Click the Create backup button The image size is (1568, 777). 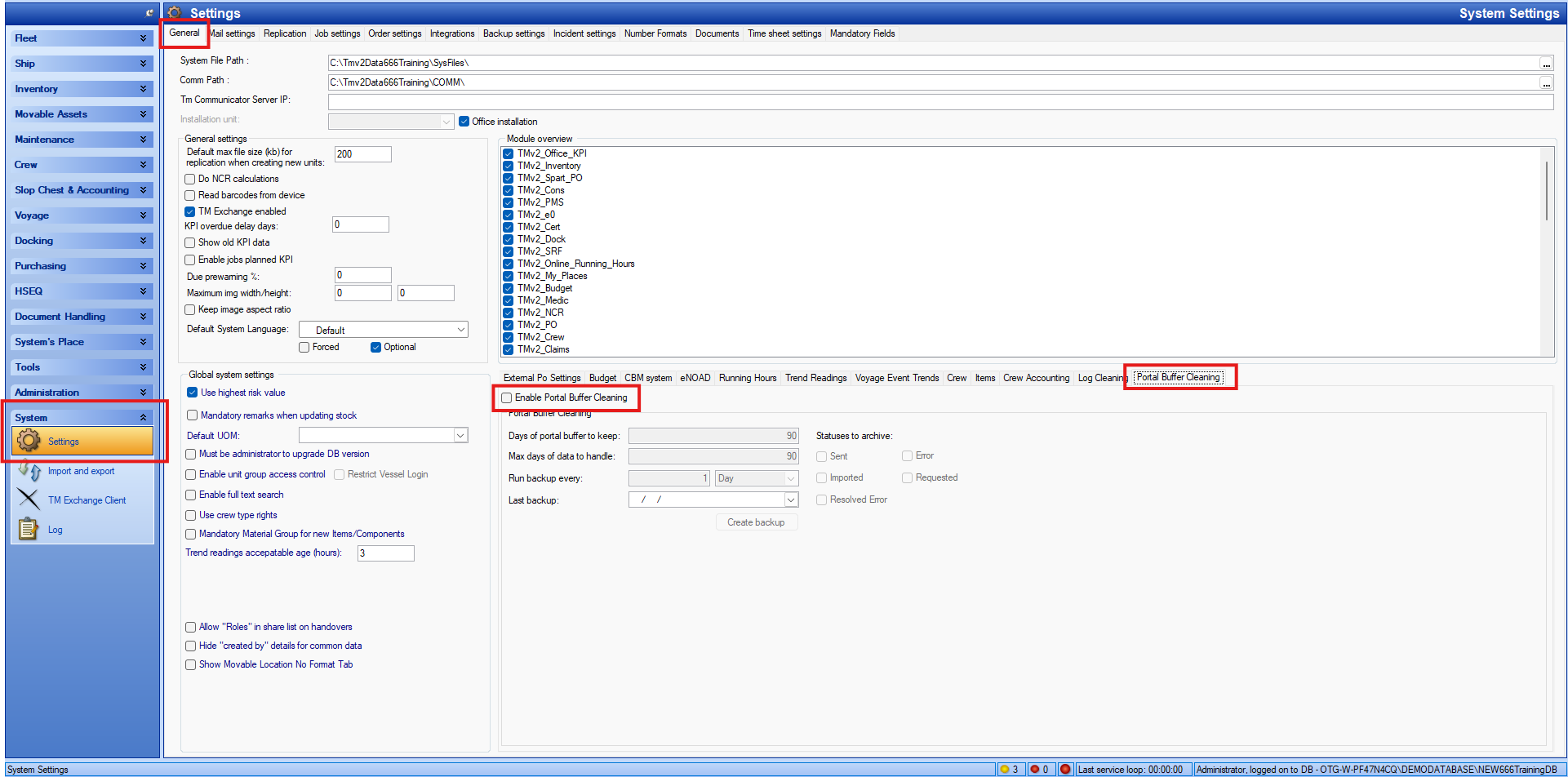tap(756, 522)
